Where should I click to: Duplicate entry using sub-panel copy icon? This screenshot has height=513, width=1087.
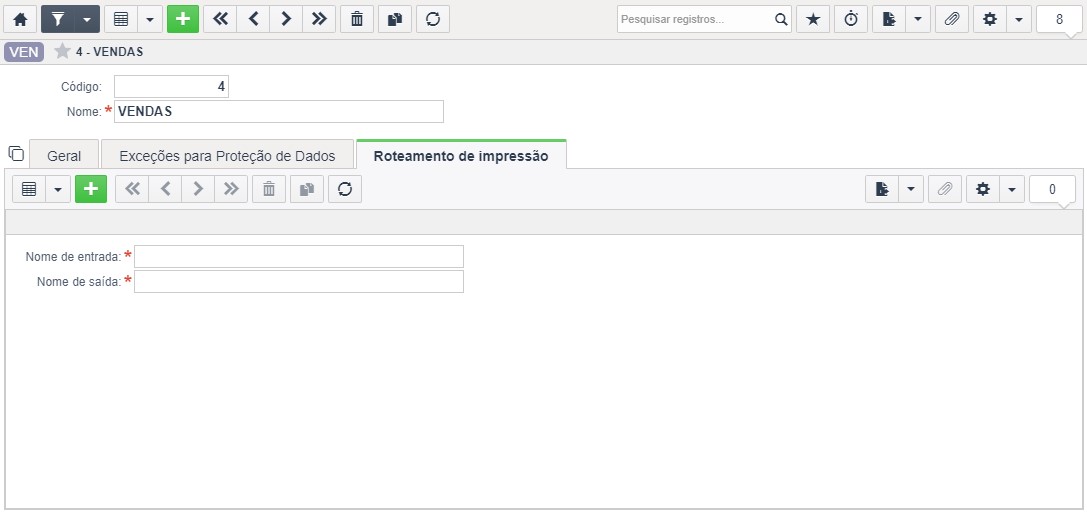(307, 189)
